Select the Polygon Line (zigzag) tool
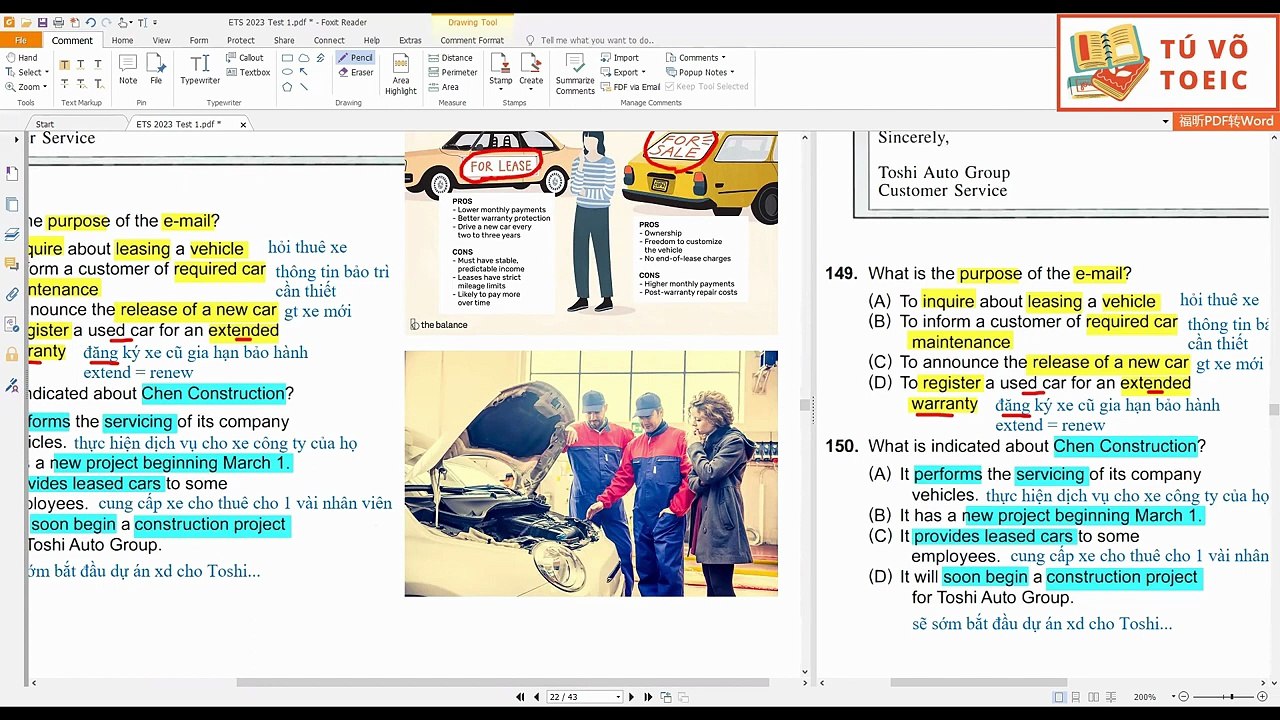Viewport: 1280px width, 720px height. 320,58
